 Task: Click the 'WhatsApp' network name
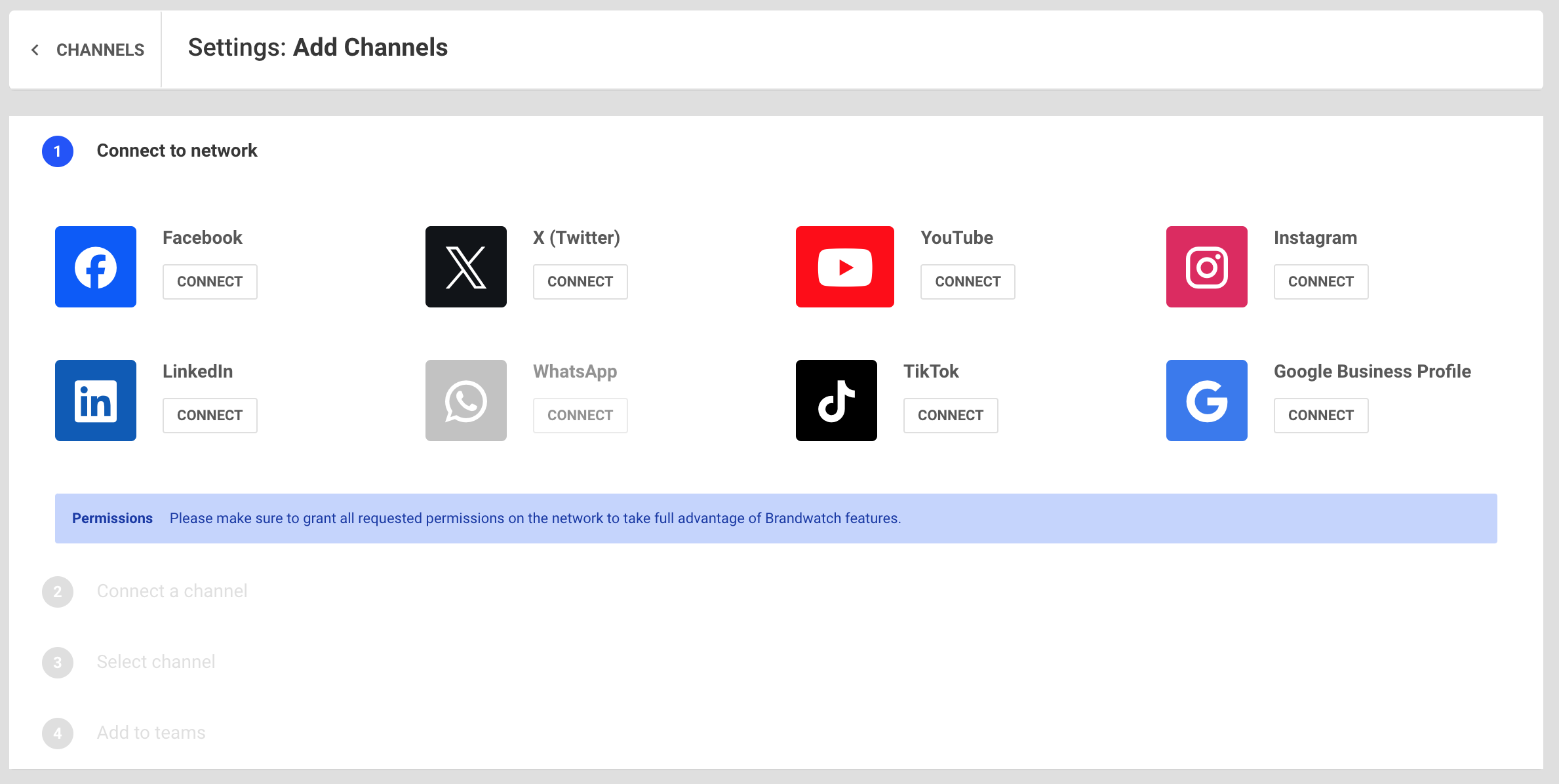click(575, 372)
